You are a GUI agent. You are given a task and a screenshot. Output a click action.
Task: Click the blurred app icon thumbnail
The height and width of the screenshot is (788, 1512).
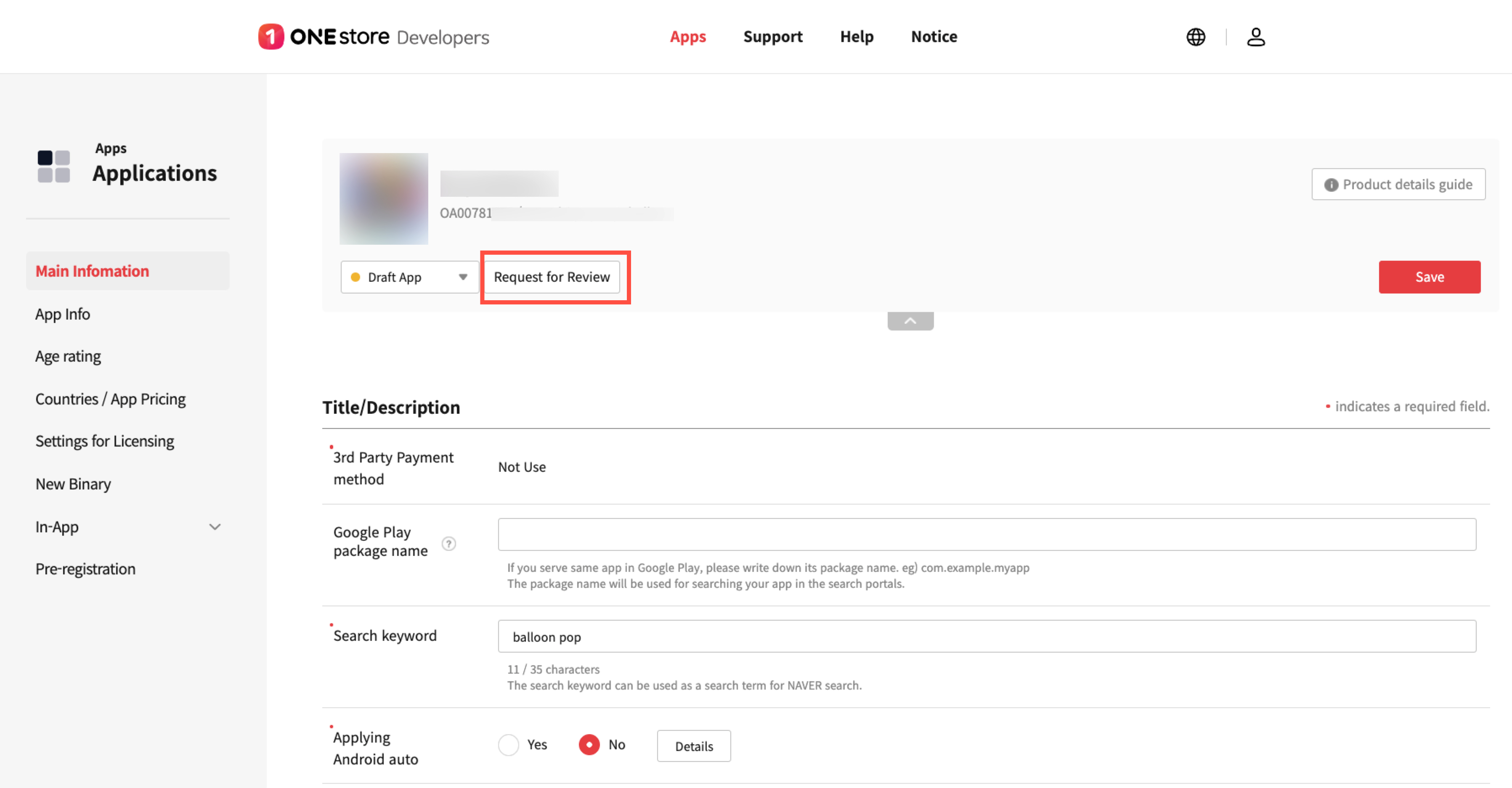(383, 198)
